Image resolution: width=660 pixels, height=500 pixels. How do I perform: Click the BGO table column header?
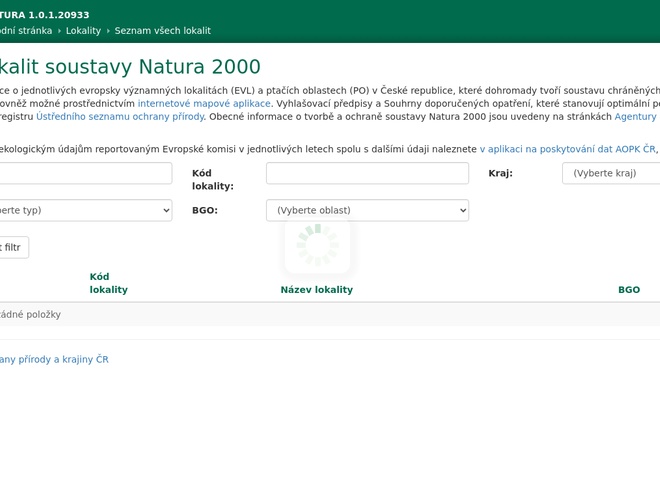[x=628, y=290]
